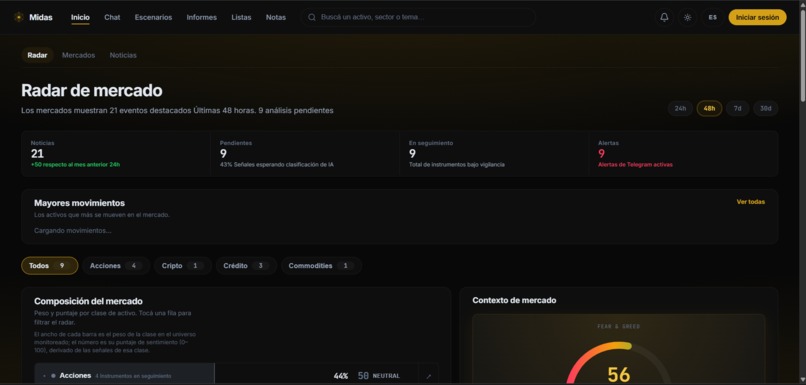Viewport: 806px width, 385px height.
Task: Expand the Acciones row chevron
Action: tap(44, 376)
